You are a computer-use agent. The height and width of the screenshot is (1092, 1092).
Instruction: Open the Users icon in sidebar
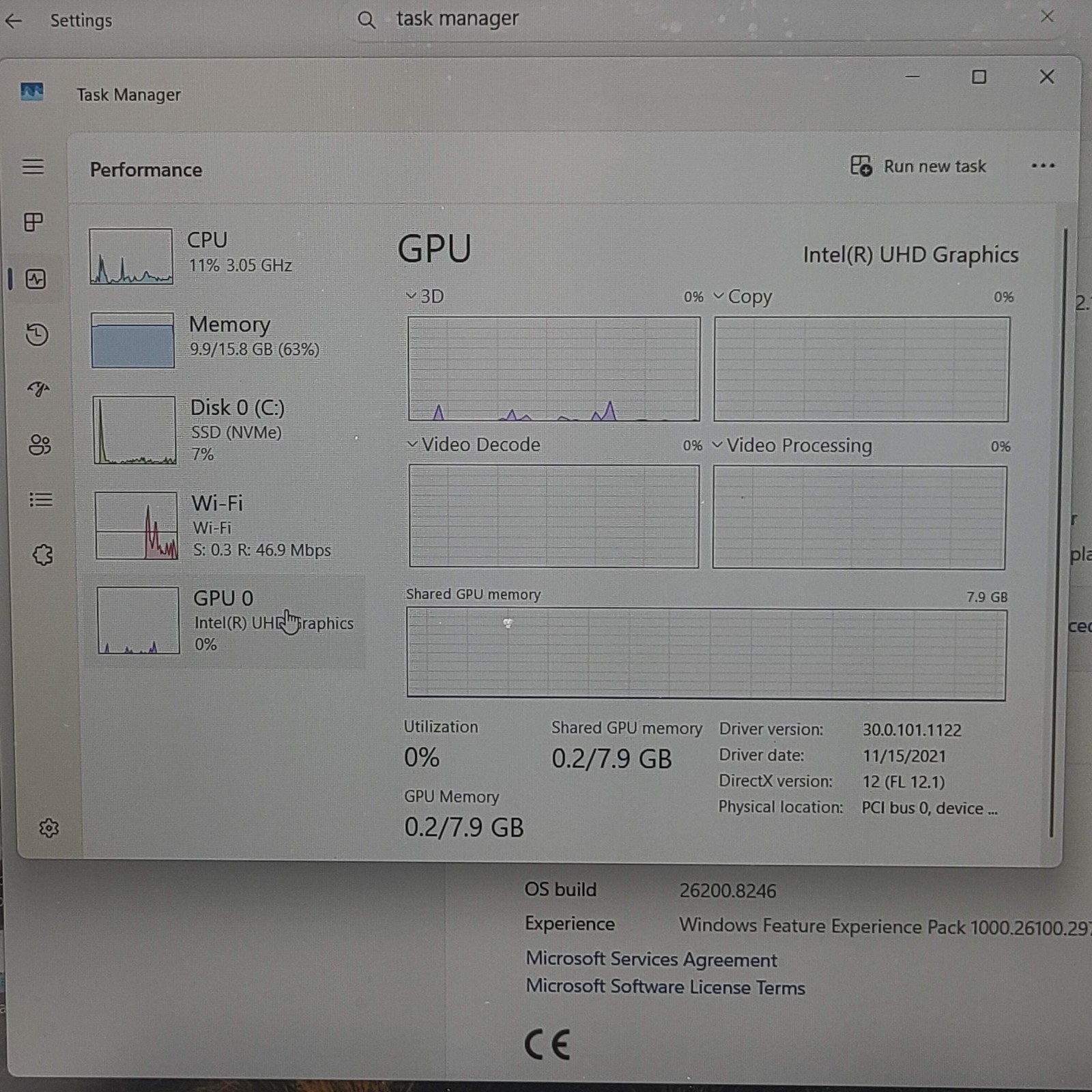[40, 445]
